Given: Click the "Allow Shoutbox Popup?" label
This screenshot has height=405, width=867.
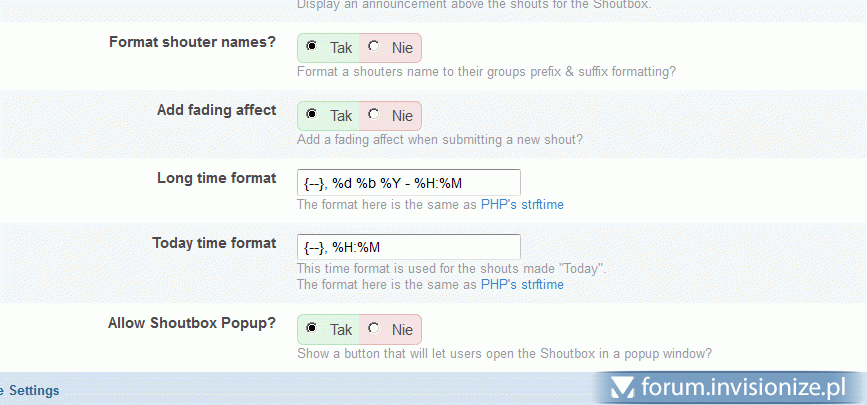Looking at the screenshot, I should [x=192, y=324].
